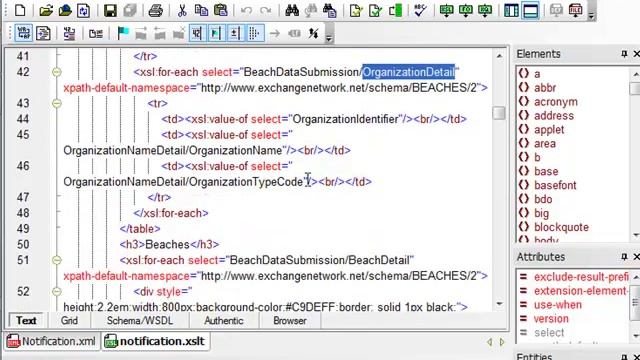The image size is (640, 360).
Task: Copy the selected text
Action: (x=201, y=10)
